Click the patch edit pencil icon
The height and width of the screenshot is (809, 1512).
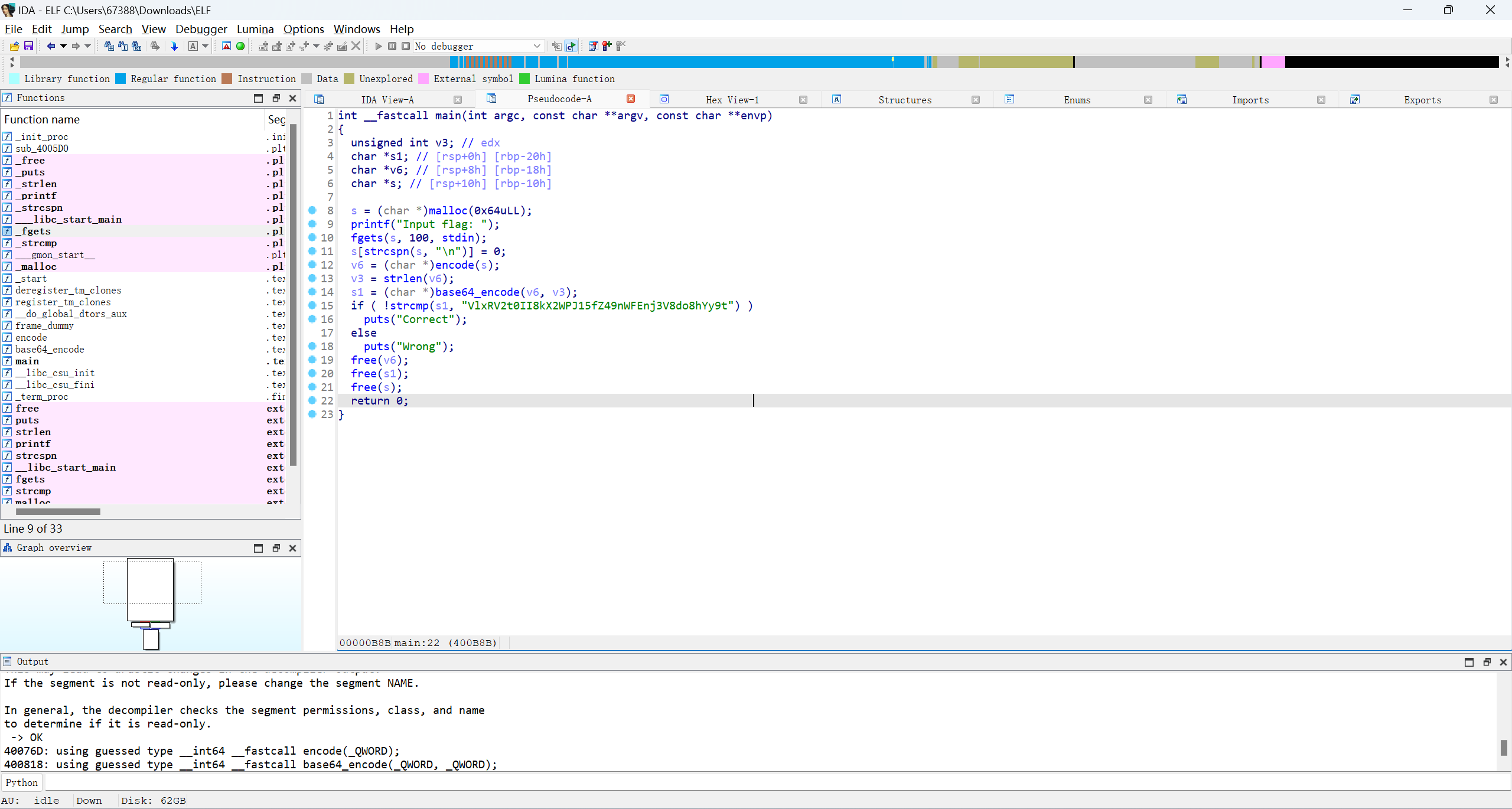(x=342, y=46)
